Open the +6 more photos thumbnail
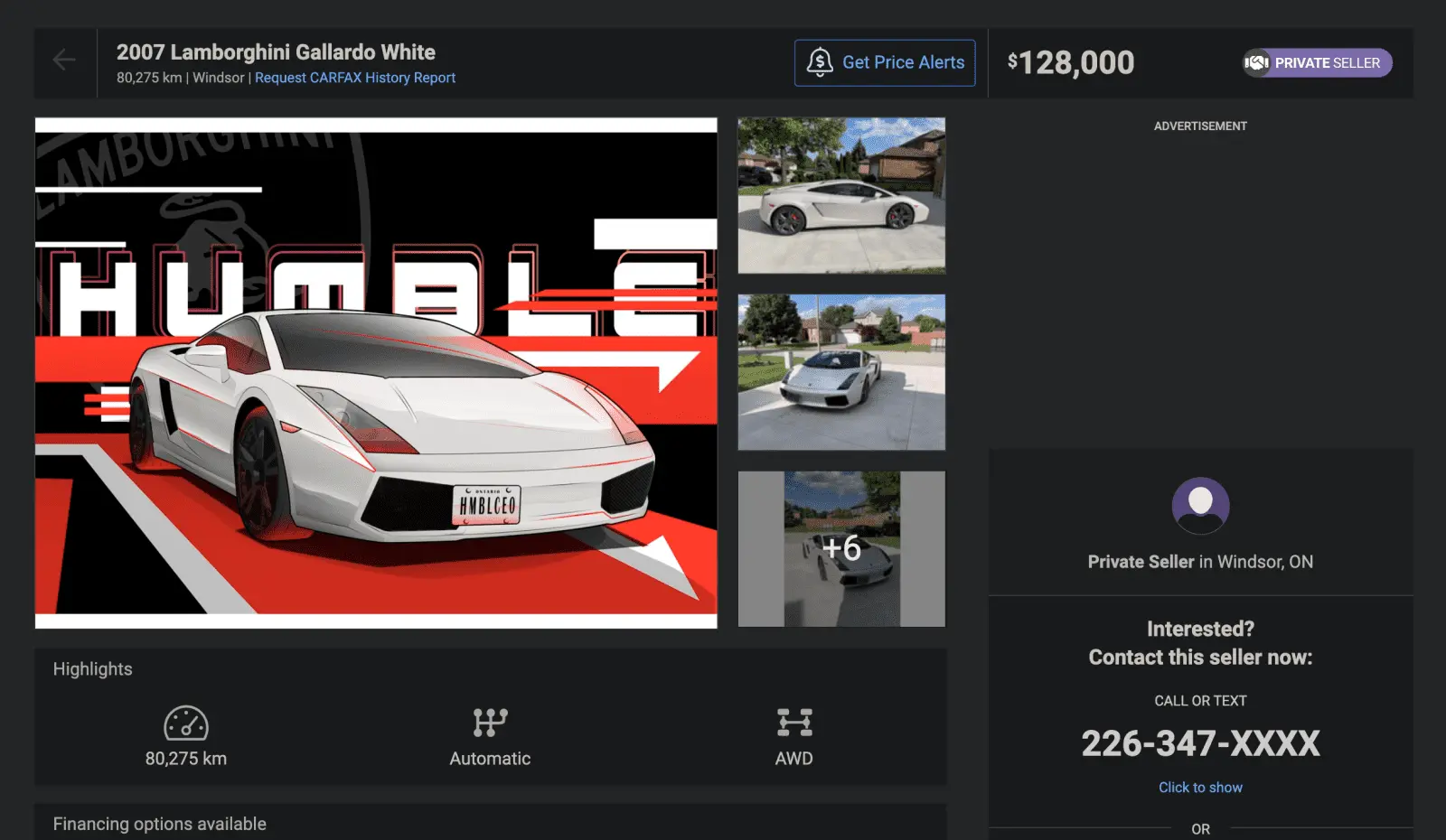Screen dimensions: 1446x840 tap(841, 549)
